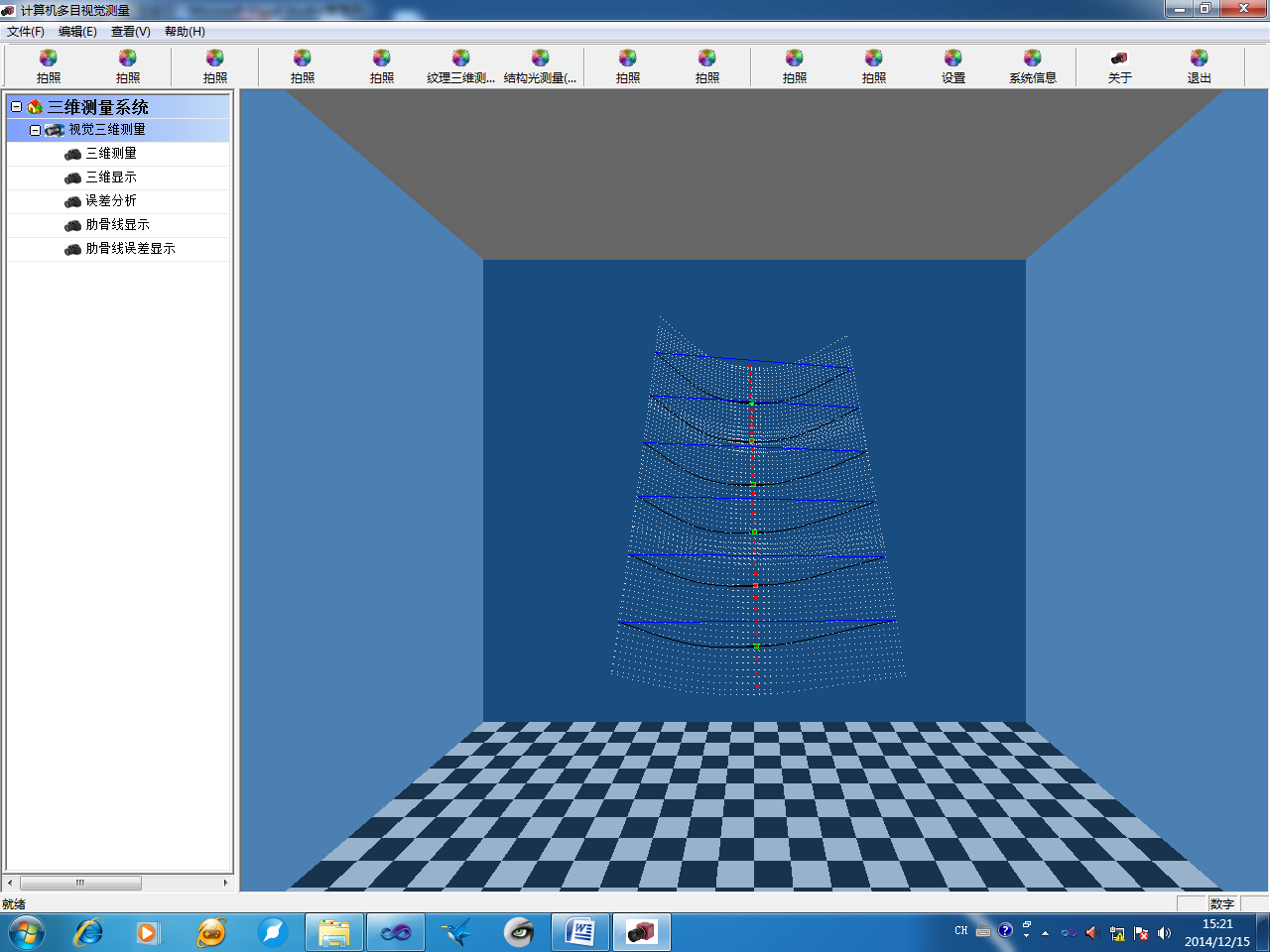This screenshot has width=1270, height=952.
Task: Choose 三维显示 in the sidebar tree
Action: [x=110, y=178]
